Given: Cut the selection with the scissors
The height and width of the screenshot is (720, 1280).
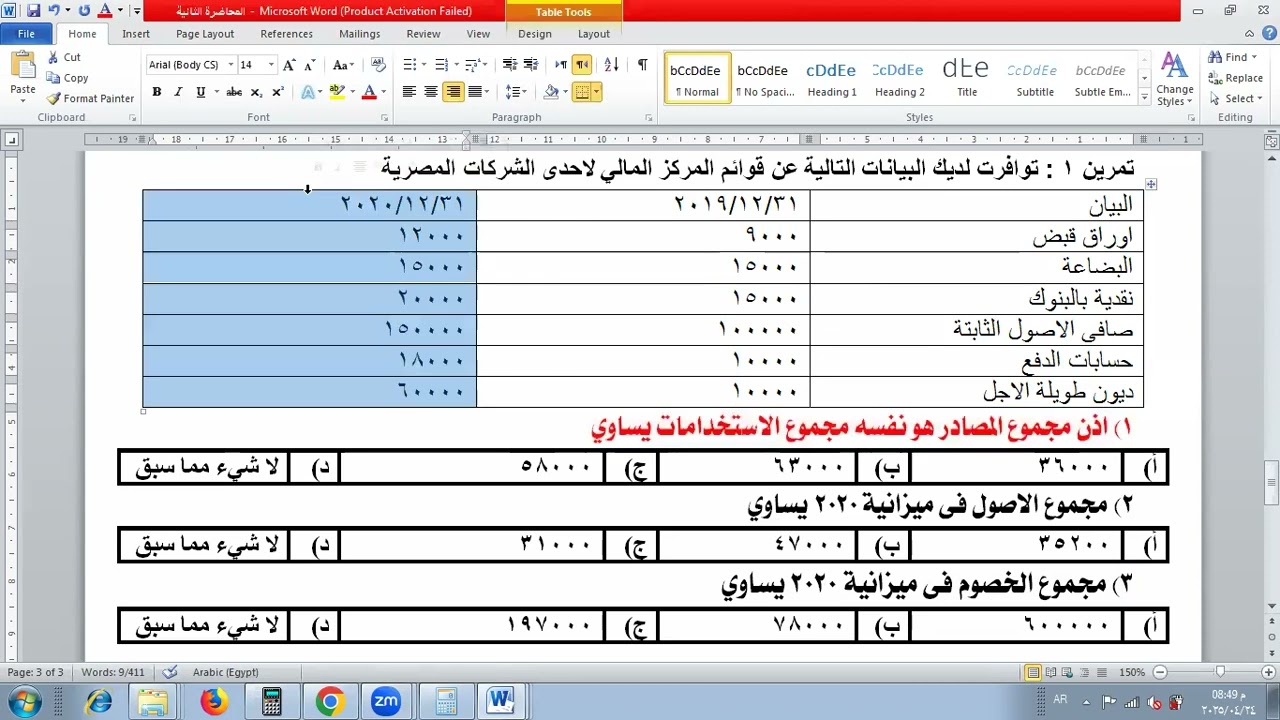Looking at the screenshot, I should tap(63, 57).
